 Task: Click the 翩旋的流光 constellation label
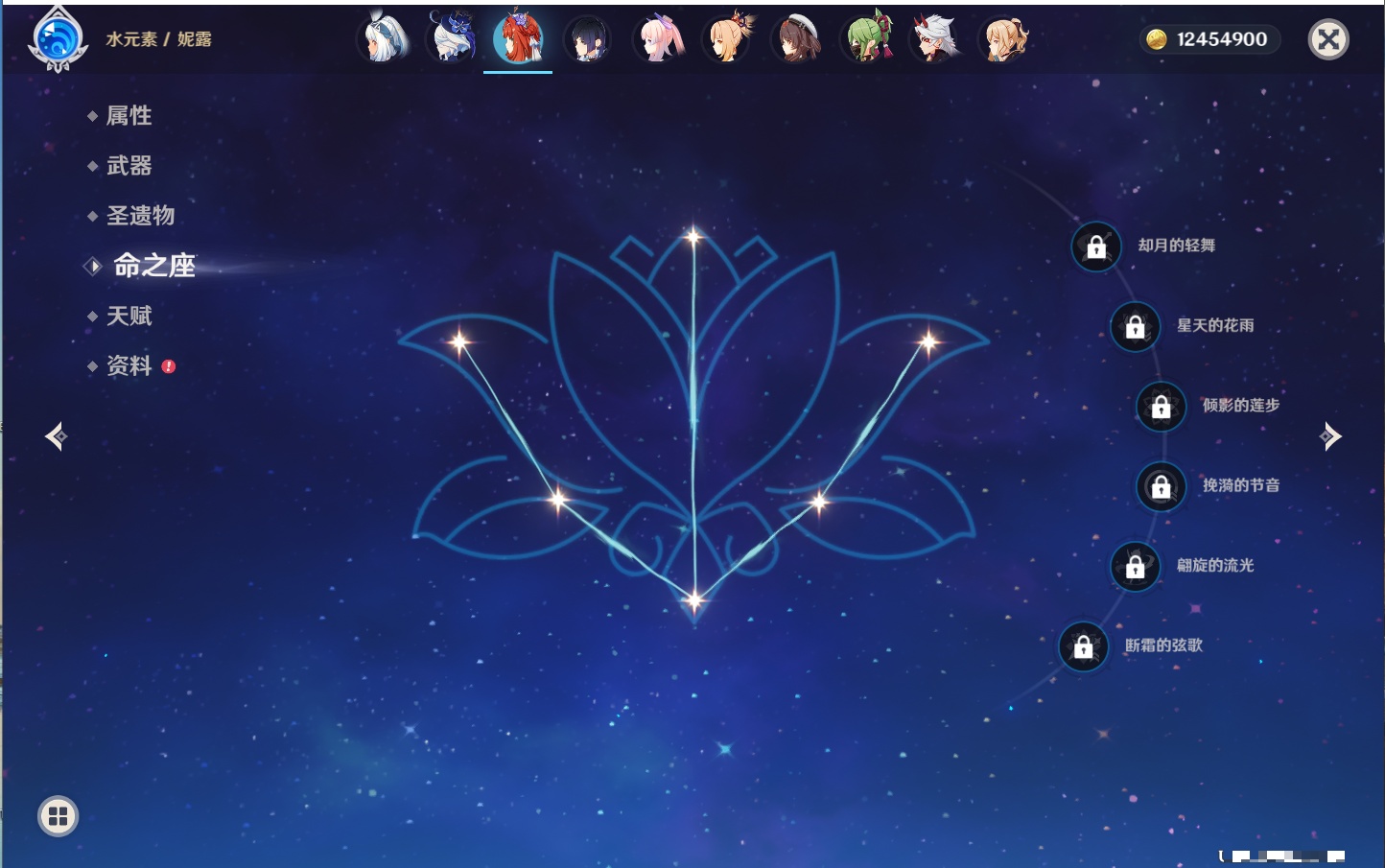coord(1215,565)
